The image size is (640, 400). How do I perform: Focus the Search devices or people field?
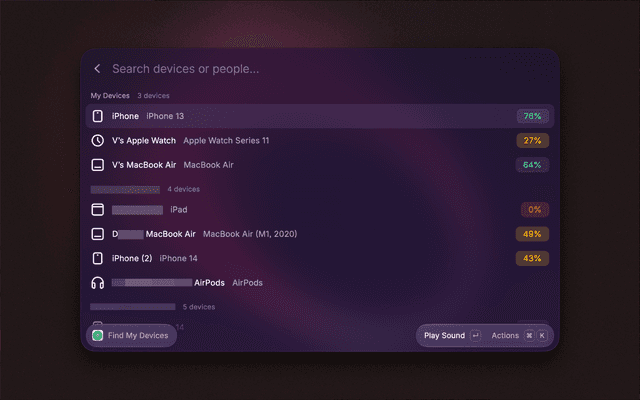click(186, 69)
